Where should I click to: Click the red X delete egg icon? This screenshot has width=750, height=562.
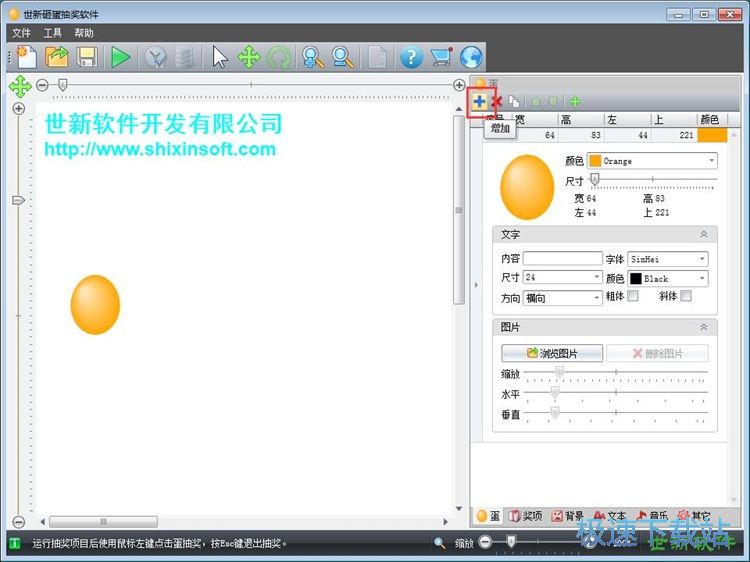point(497,101)
